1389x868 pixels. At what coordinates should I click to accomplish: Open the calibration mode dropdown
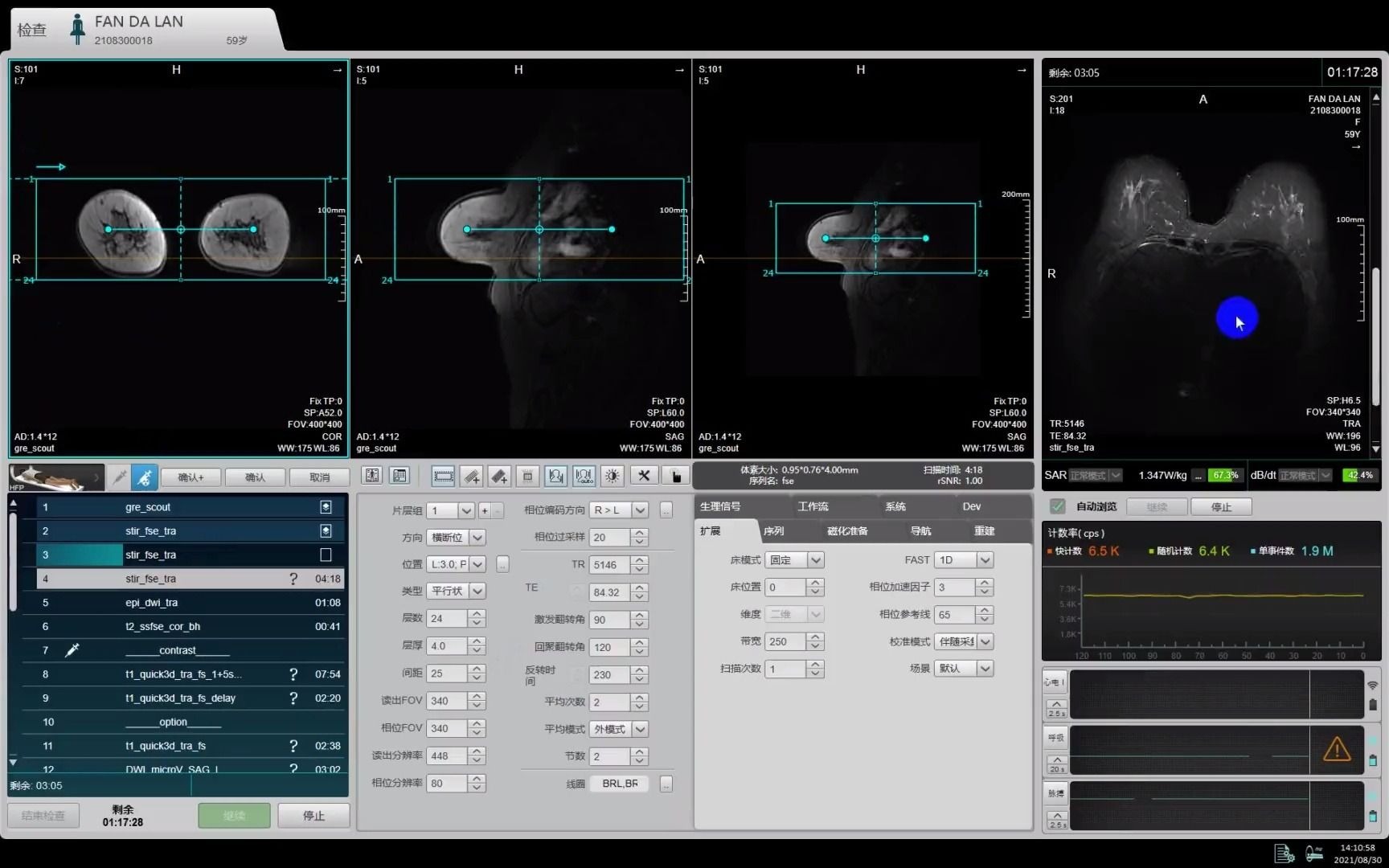pos(985,641)
